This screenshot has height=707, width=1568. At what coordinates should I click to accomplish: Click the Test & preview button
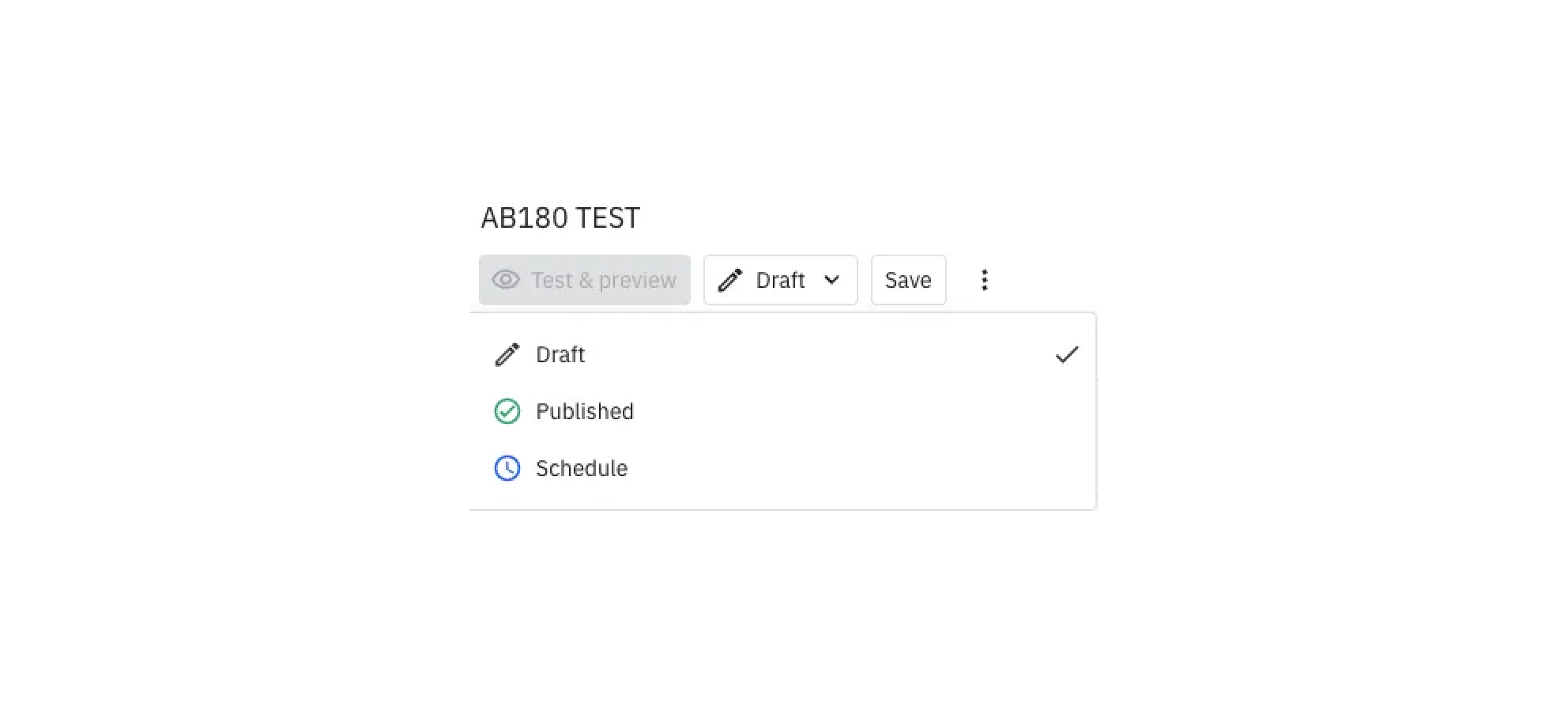(x=585, y=280)
